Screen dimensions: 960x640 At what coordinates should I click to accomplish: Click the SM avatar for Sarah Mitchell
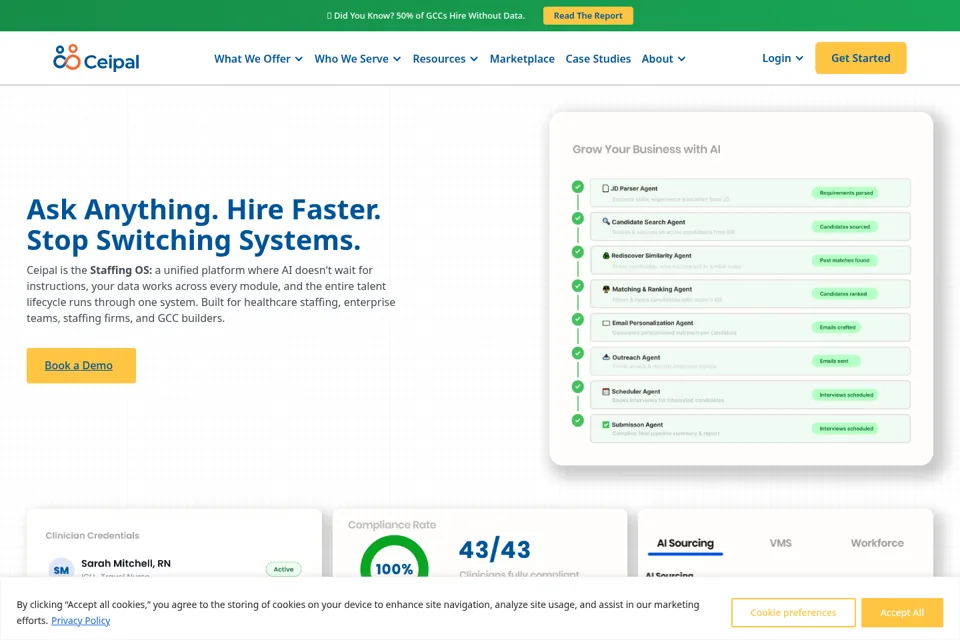point(61,570)
